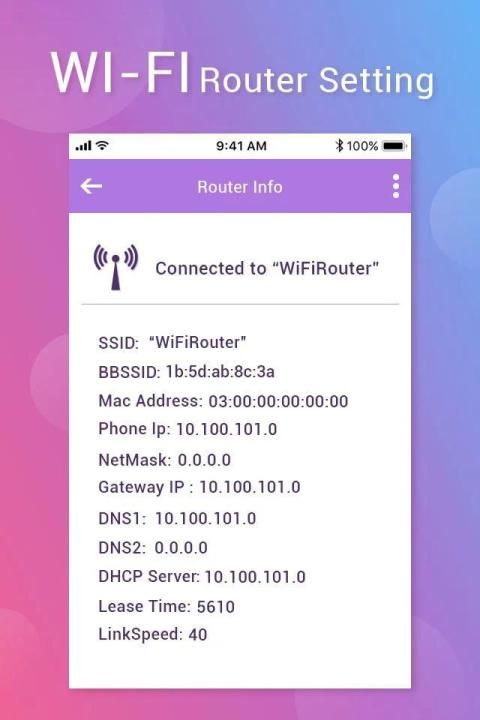Tap the back arrow in Router Info header
The height and width of the screenshot is (720, 480).
coord(91,186)
